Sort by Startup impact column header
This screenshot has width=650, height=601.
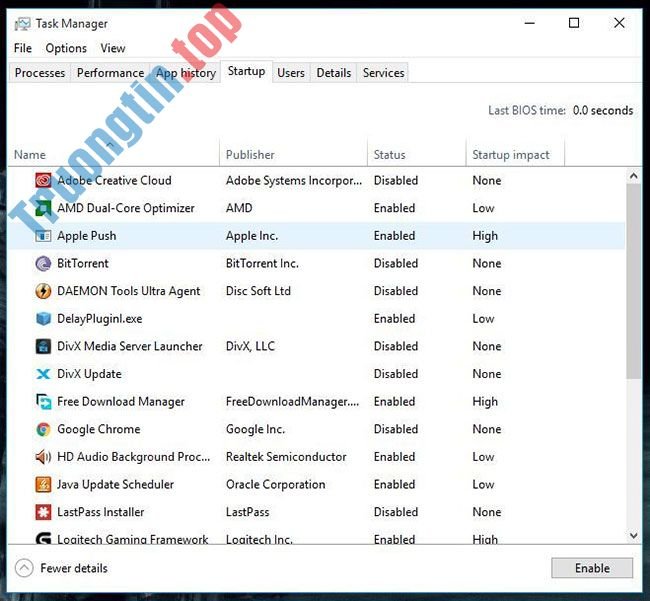click(515, 155)
